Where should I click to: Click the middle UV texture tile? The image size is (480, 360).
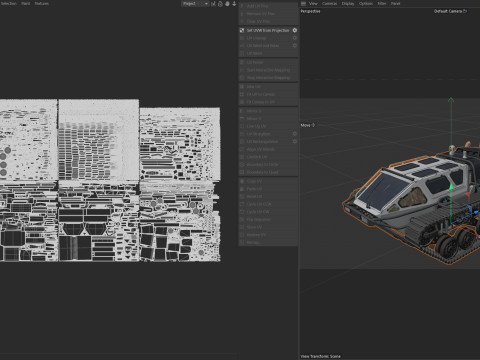click(x=99, y=140)
